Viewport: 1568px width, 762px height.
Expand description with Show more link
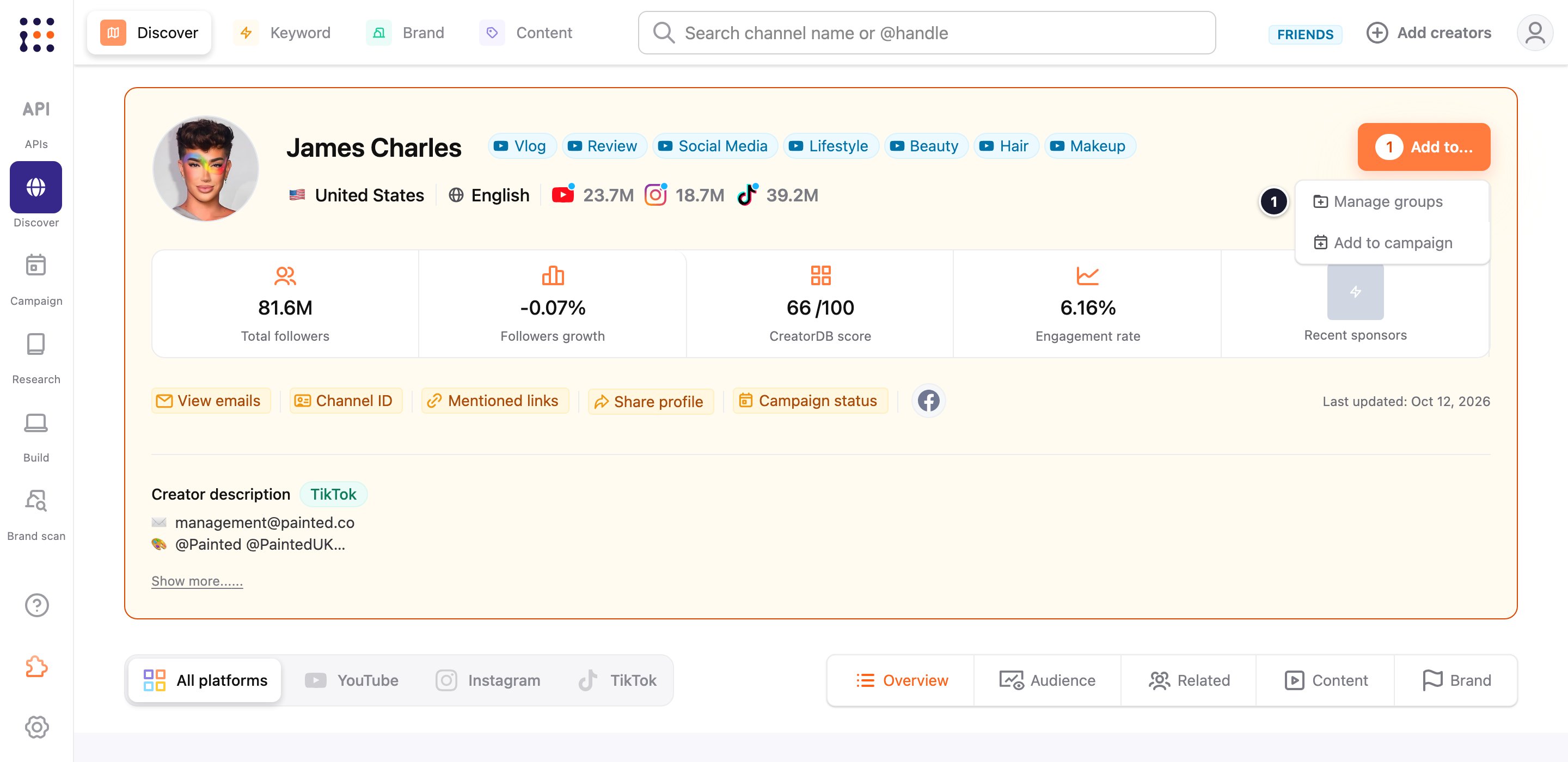click(197, 581)
